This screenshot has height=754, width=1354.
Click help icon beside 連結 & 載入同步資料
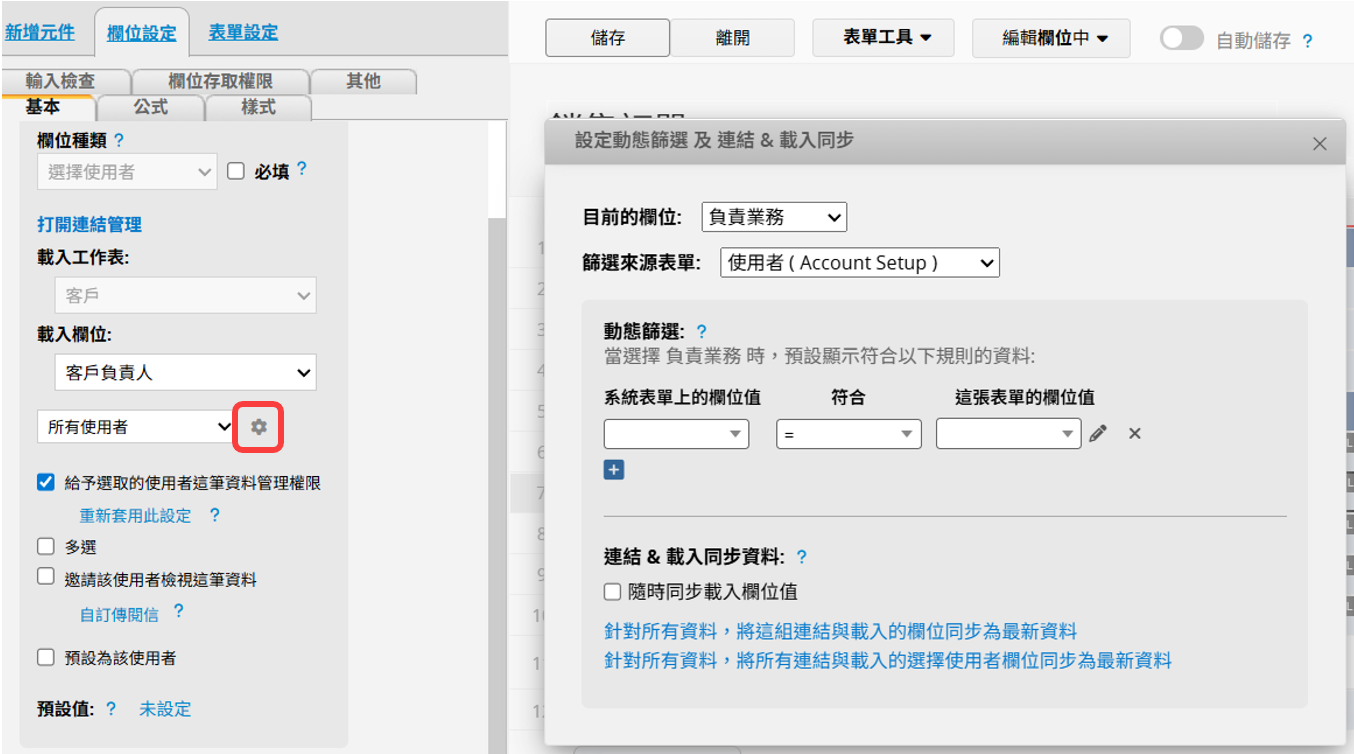801,557
